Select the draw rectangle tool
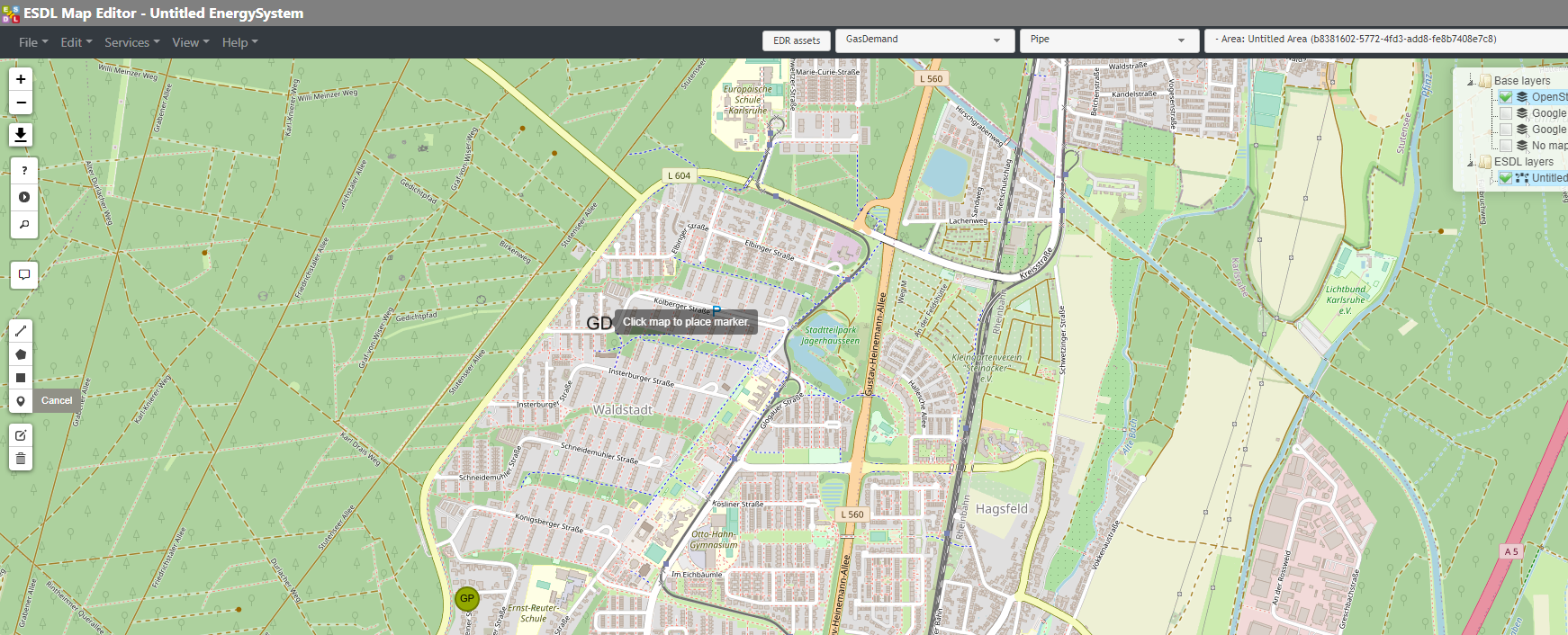Image resolution: width=1568 pixels, height=635 pixels. tap(21, 378)
